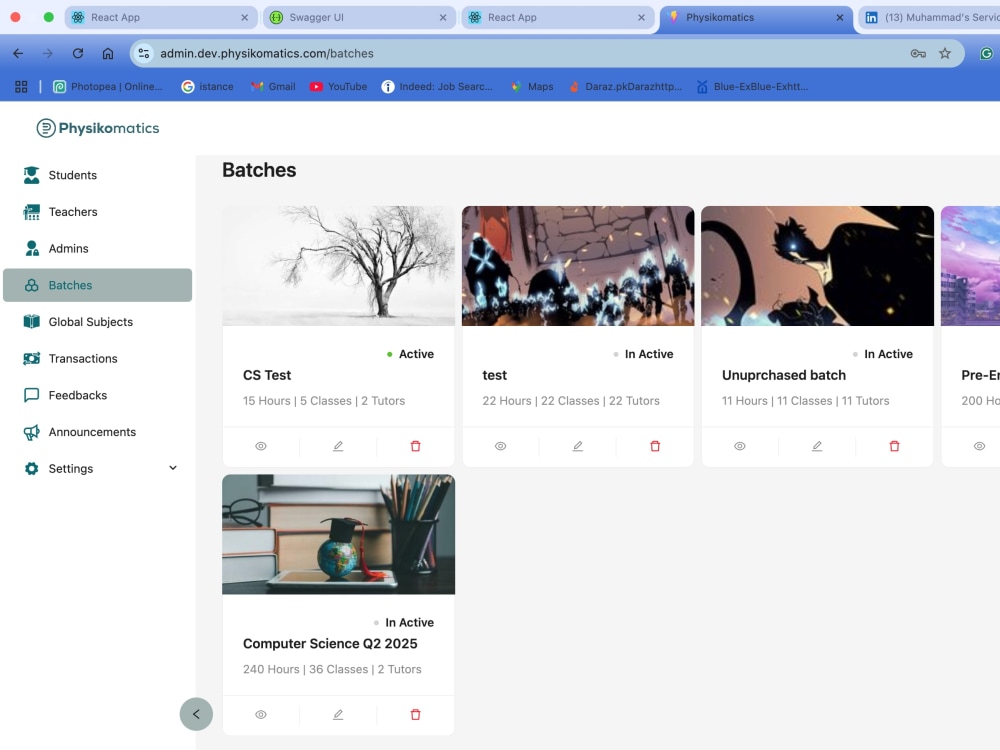This screenshot has width=1000, height=750.
Task: Click the Admins person icon
Action: pos(32,248)
